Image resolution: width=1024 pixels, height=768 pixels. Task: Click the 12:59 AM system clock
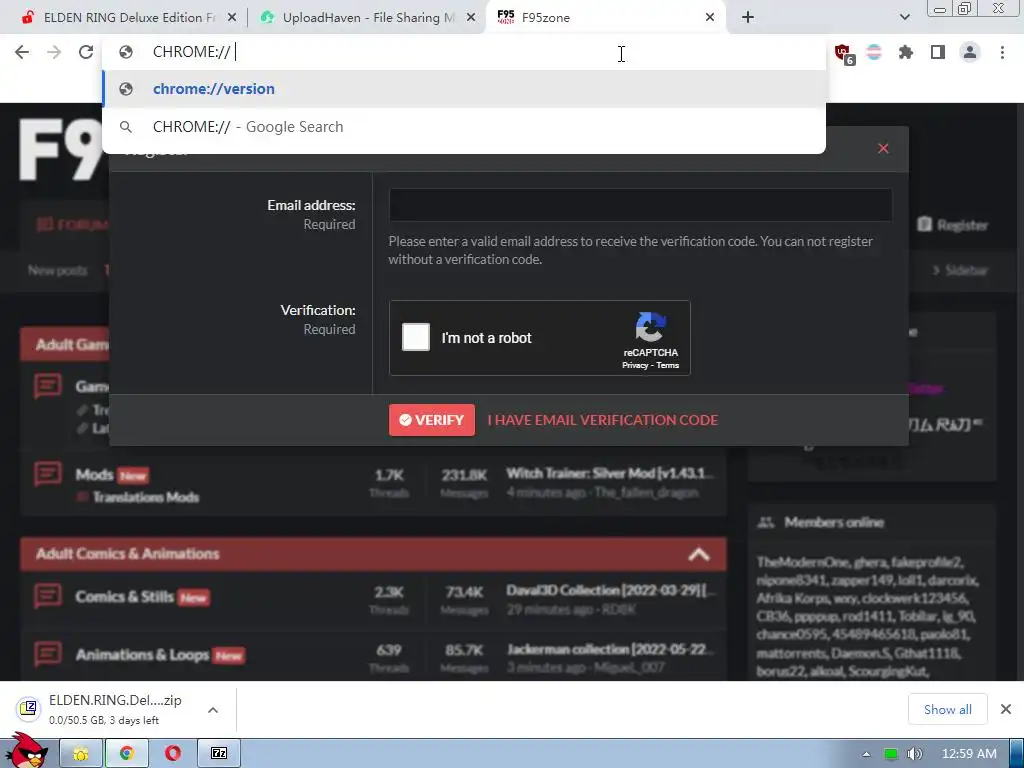(x=969, y=754)
